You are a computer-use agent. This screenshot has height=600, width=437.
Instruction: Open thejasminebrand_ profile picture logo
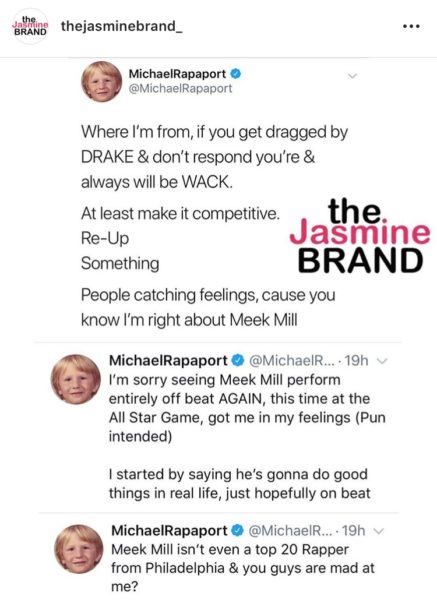click(30, 26)
